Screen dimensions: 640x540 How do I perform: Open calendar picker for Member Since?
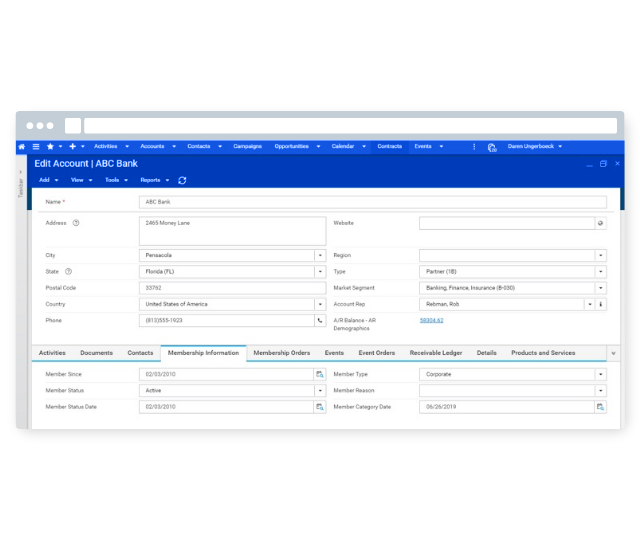pos(320,375)
